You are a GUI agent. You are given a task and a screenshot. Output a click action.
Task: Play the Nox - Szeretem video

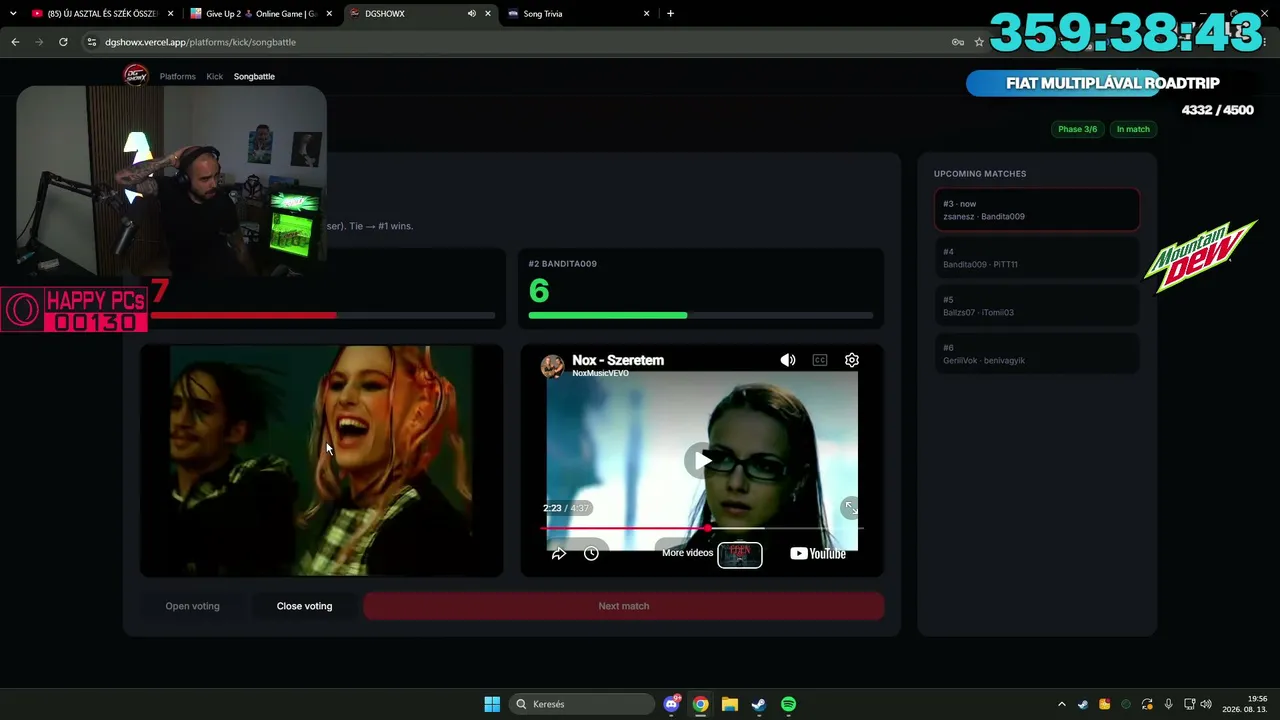click(x=702, y=460)
